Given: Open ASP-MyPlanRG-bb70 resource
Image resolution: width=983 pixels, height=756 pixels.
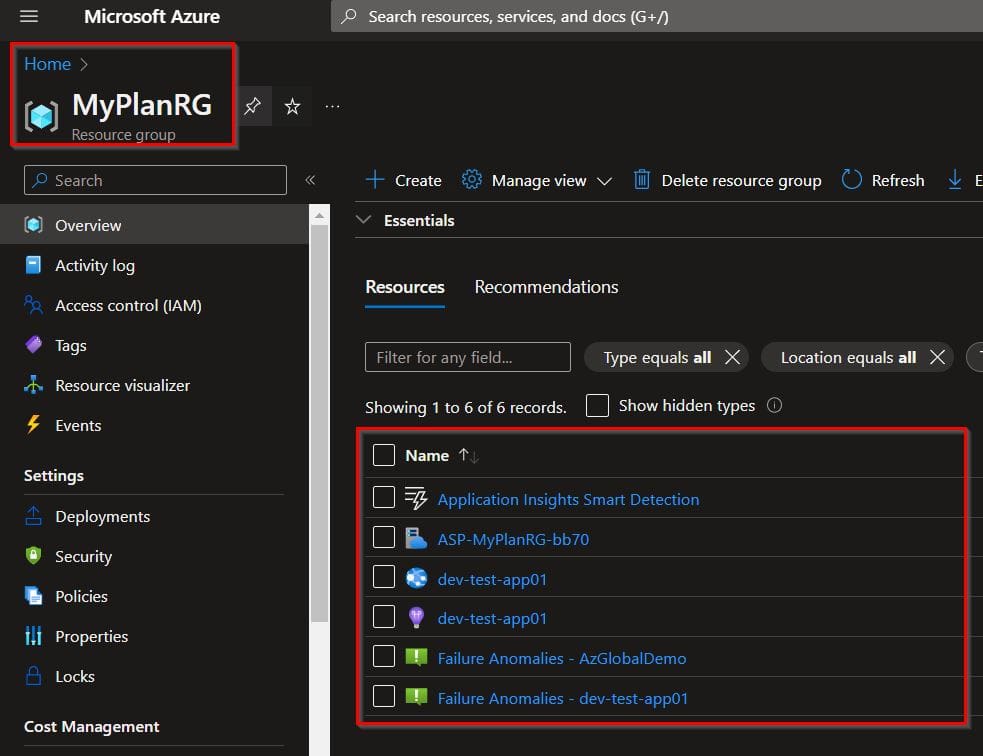Looking at the screenshot, I should [512, 537].
